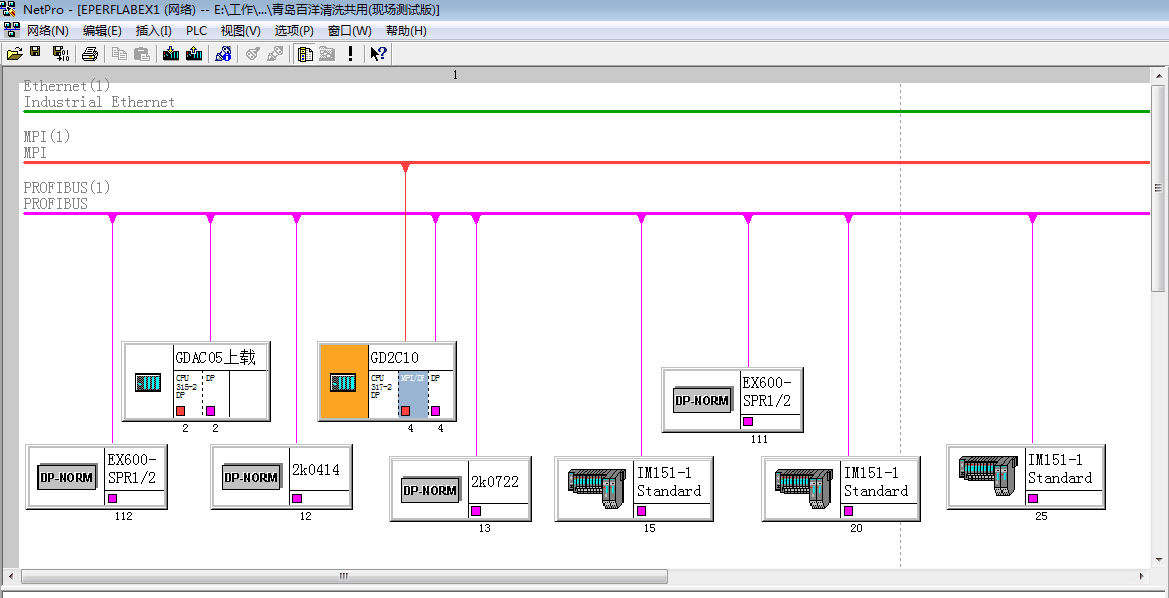The height and width of the screenshot is (598, 1169).
Task: Select the IM151-1 module icon at address 15
Action: (597, 488)
